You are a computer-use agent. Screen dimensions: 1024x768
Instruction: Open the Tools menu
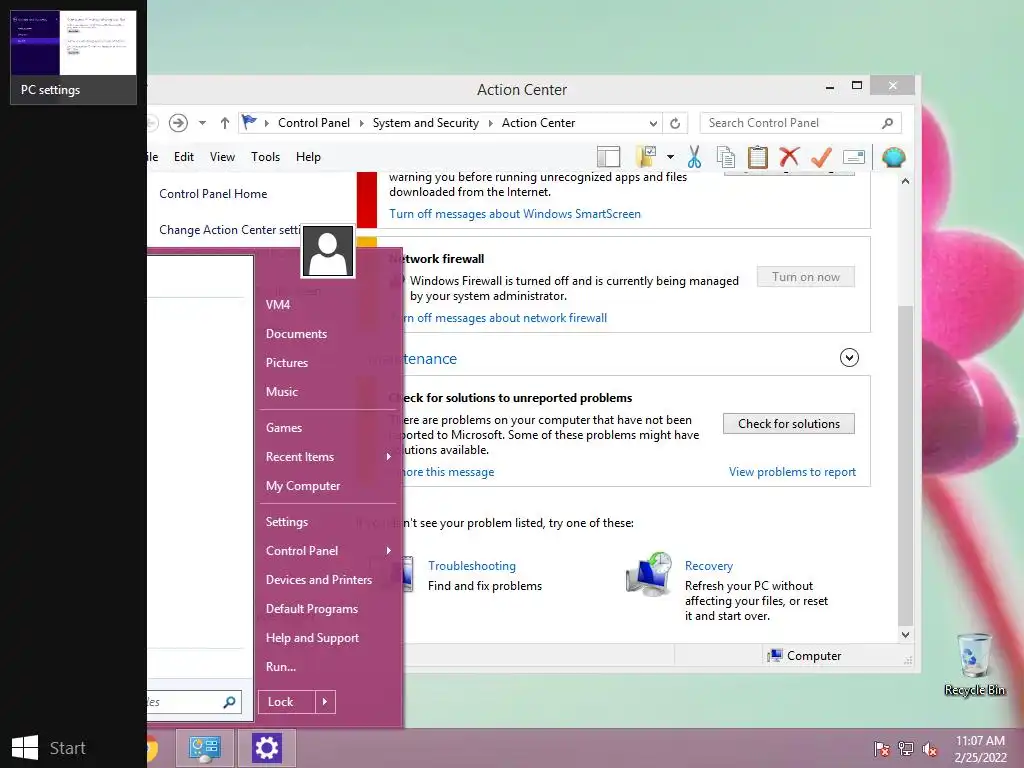pyautogui.click(x=265, y=157)
